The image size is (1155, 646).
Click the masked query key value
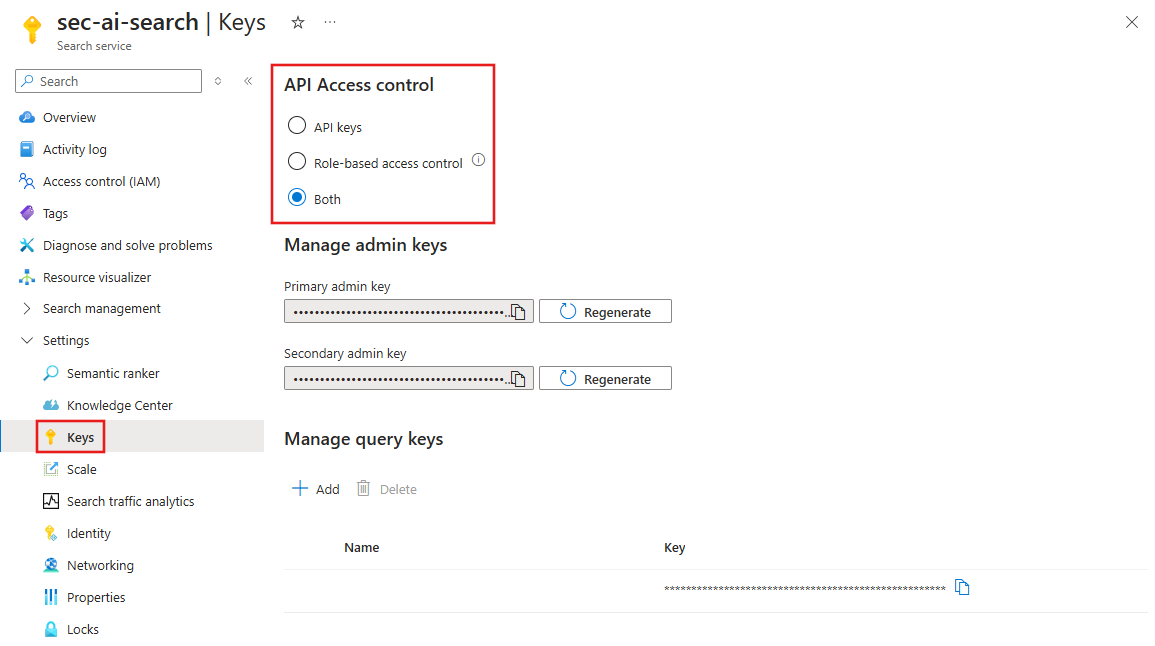click(x=804, y=589)
